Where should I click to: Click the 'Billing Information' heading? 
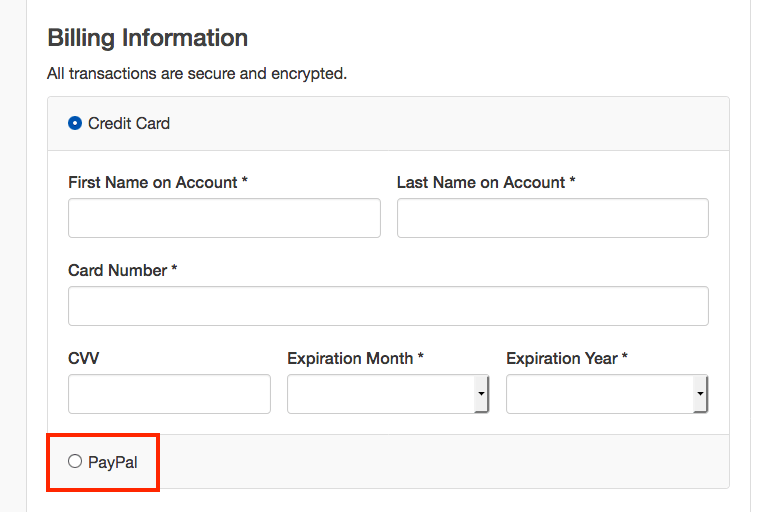[x=148, y=38]
